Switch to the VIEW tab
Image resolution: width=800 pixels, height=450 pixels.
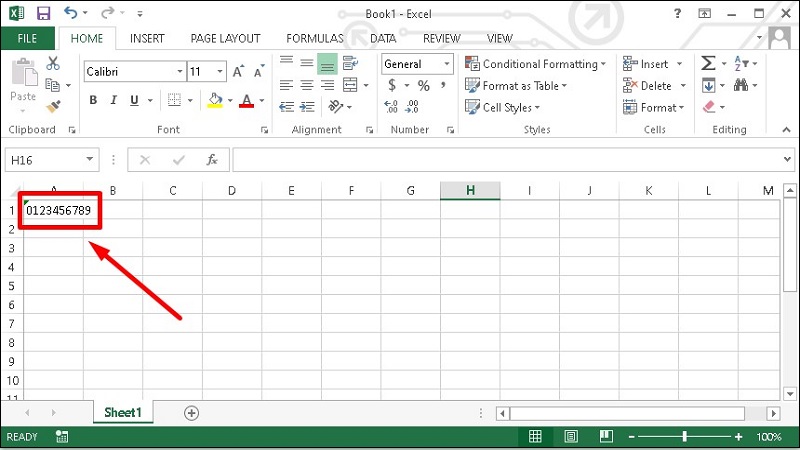[500, 39]
